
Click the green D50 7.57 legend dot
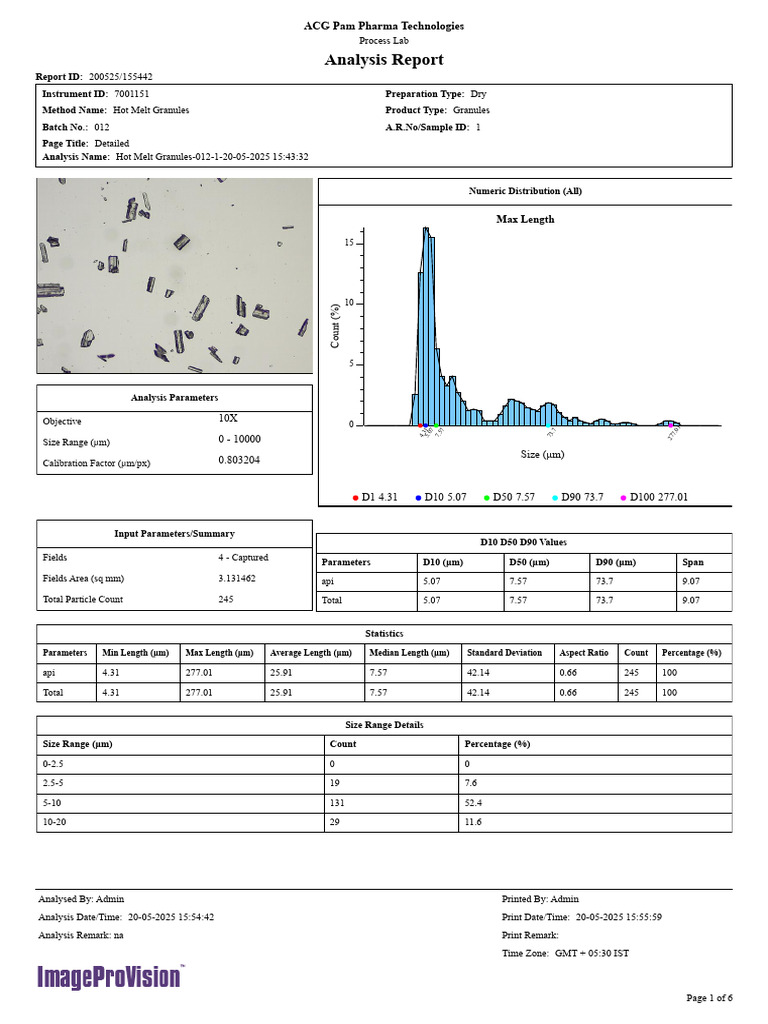487,498
